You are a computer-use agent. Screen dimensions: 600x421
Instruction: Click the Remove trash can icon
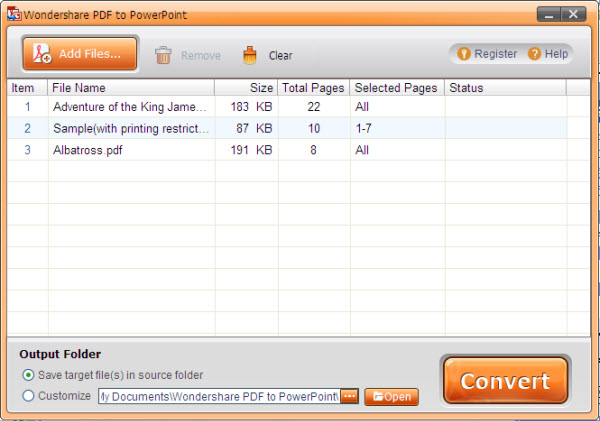(x=163, y=55)
